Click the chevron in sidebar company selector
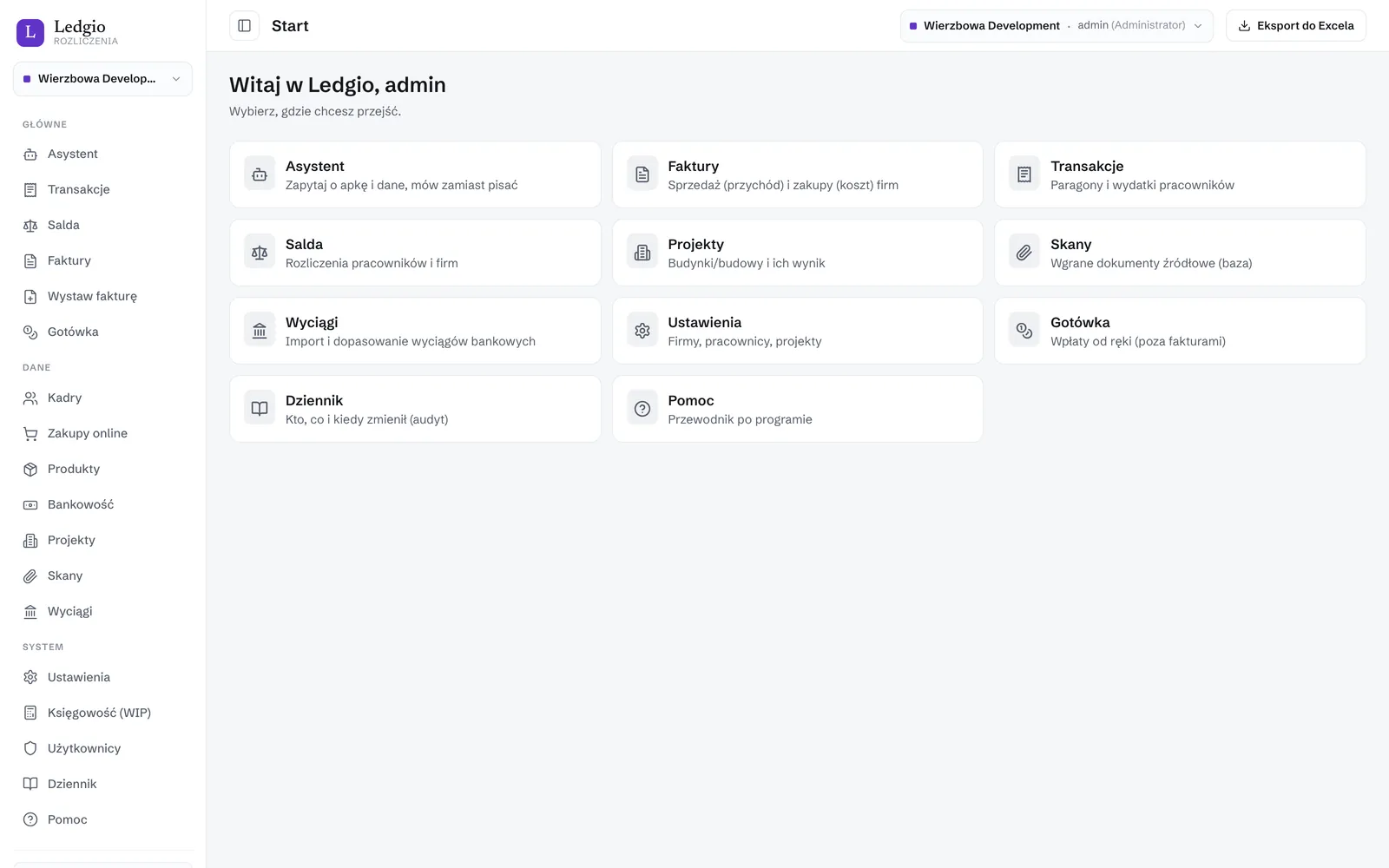Image resolution: width=1389 pixels, height=868 pixels. pos(176,79)
